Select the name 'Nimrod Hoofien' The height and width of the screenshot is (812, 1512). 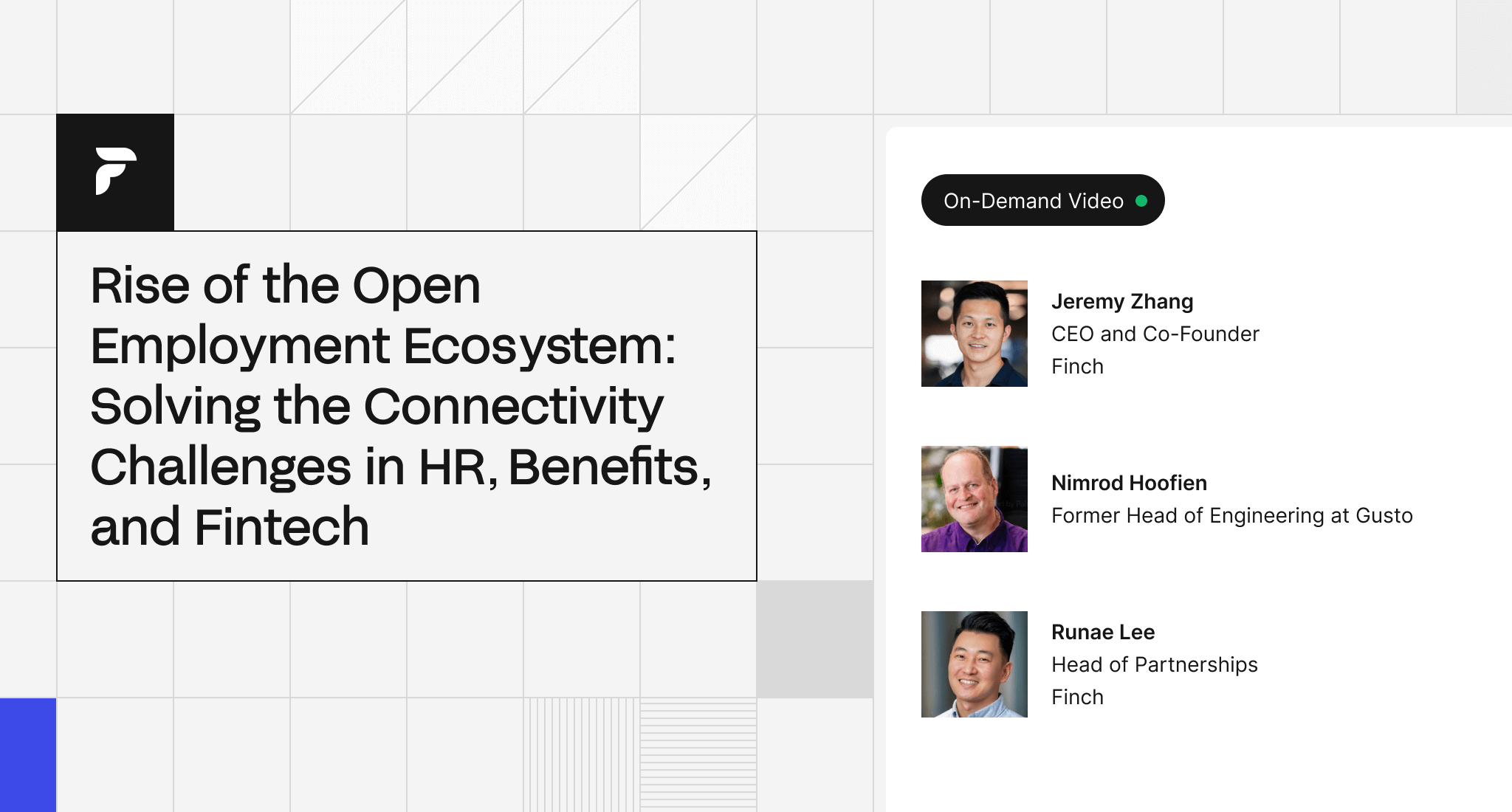(x=1129, y=483)
